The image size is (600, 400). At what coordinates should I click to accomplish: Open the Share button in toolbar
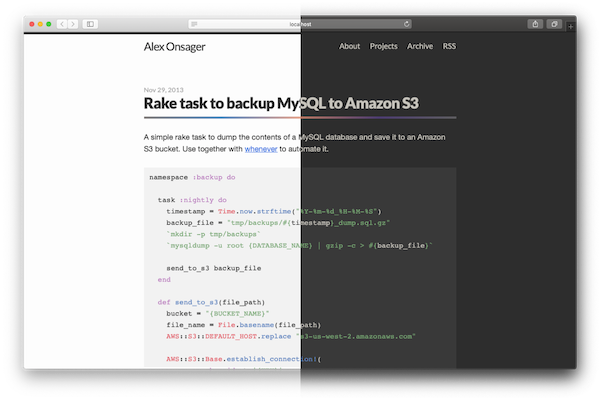(535, 23)
